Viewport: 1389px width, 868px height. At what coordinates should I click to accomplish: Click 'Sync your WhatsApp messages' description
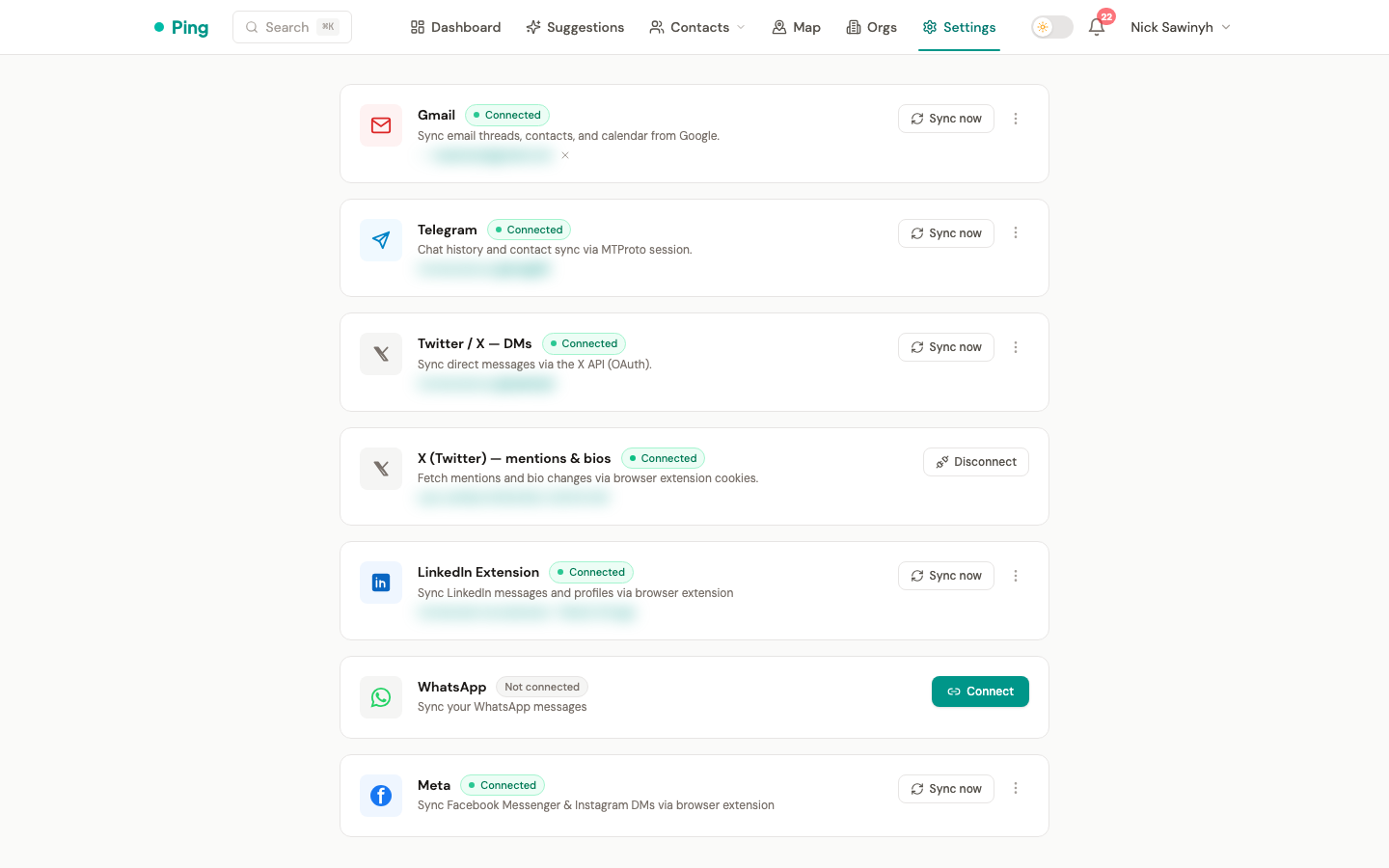click(503, 707)
